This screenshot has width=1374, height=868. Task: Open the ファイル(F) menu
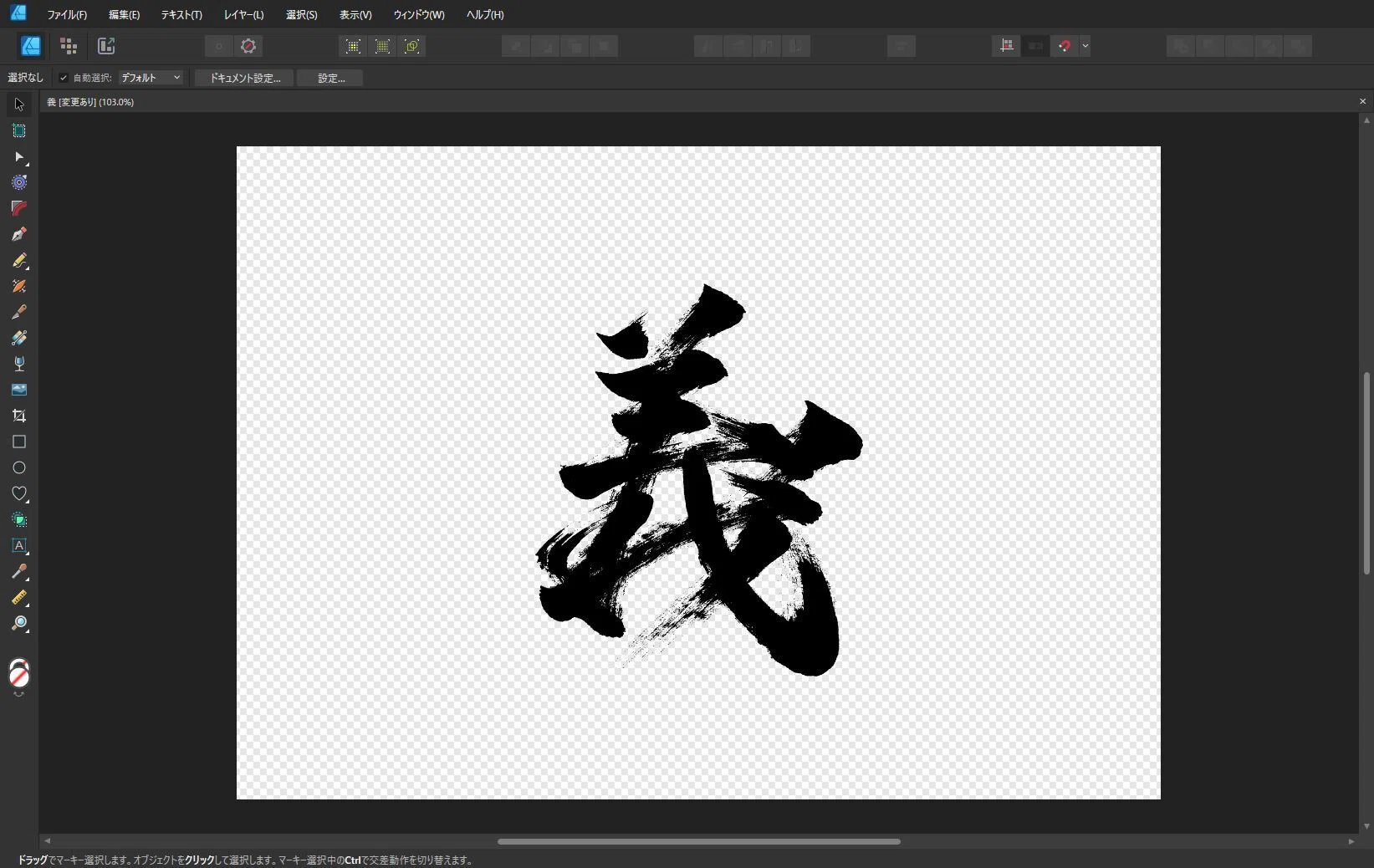point(67,14)
